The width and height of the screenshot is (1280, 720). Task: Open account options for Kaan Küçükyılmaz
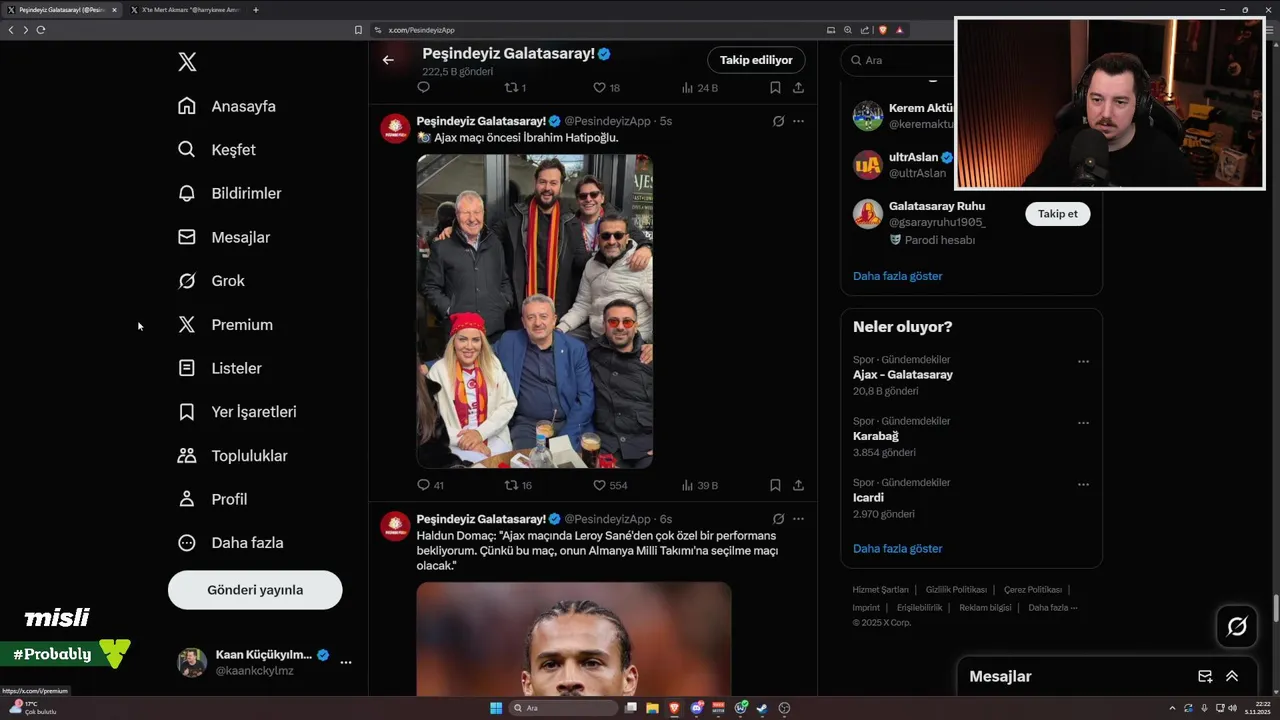345,662
